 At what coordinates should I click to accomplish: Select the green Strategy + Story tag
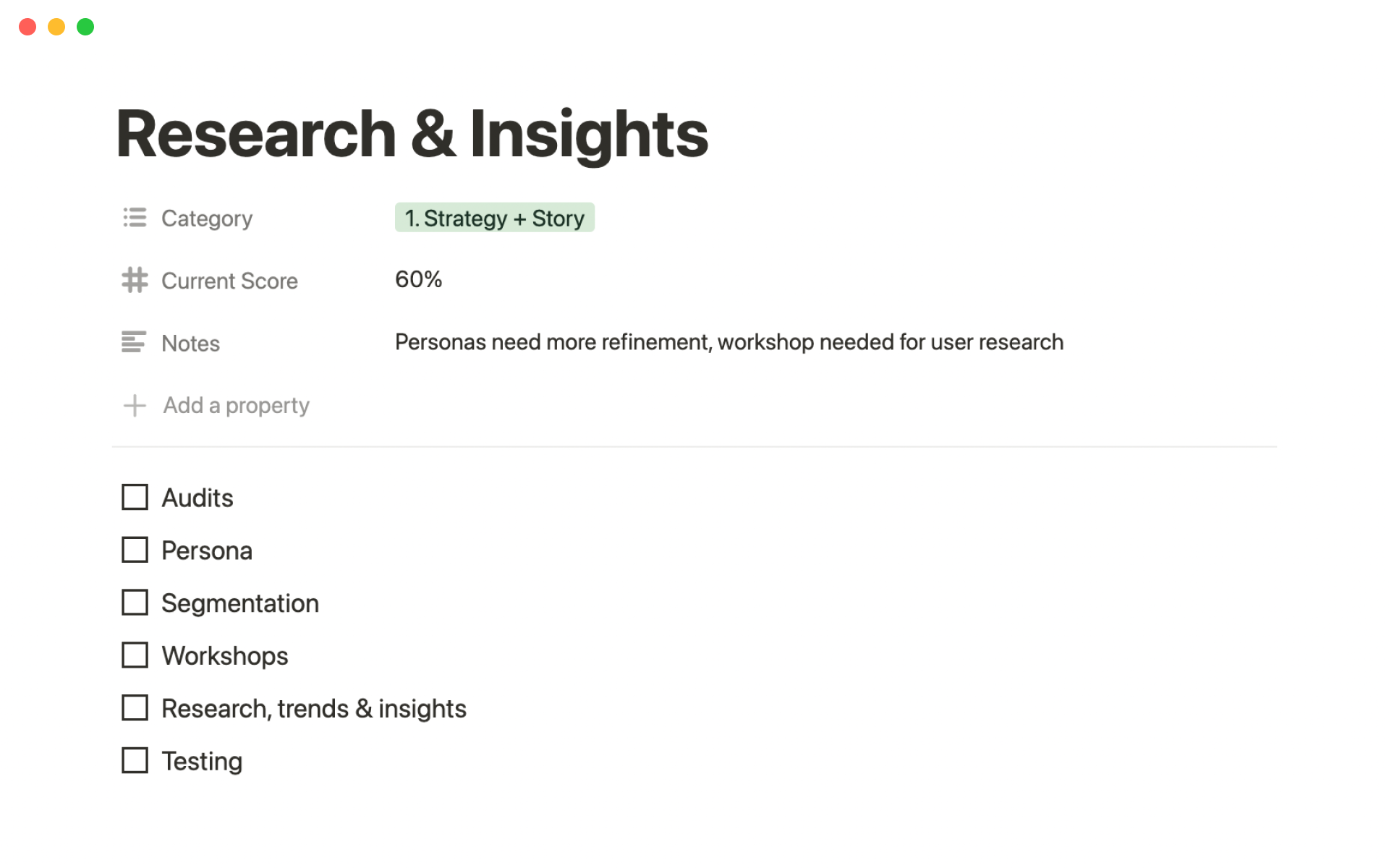pyautogui.click(x=494, y=218)
